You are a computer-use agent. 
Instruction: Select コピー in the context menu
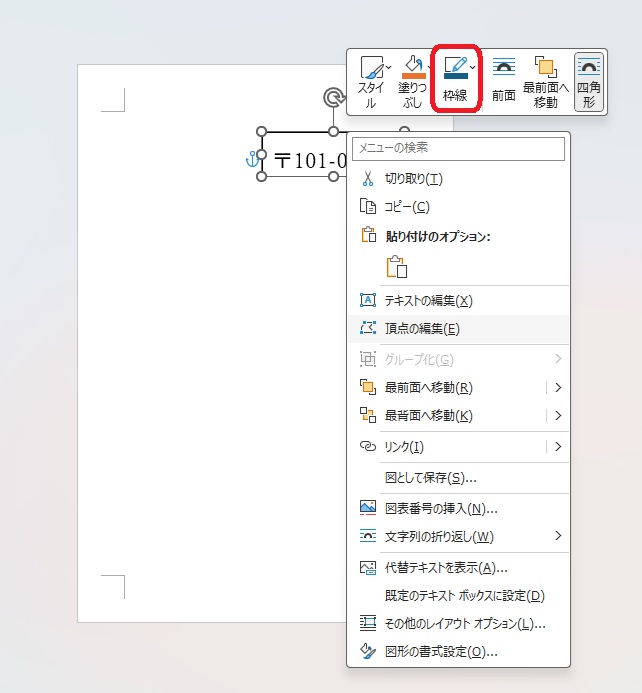(407, 207)
